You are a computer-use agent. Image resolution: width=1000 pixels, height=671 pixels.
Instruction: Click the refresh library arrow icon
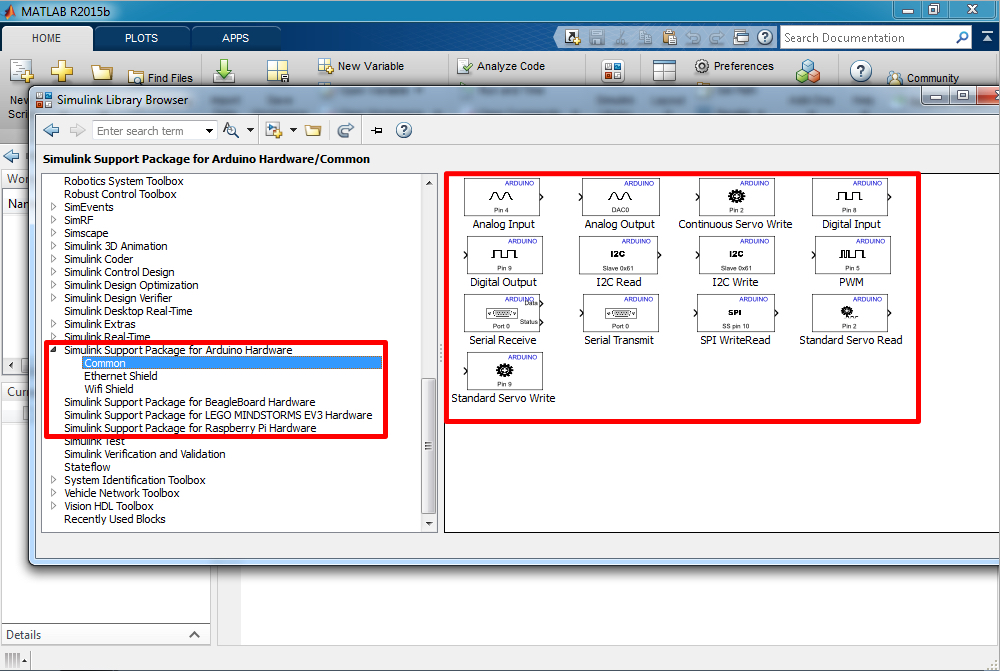point(345,130)
